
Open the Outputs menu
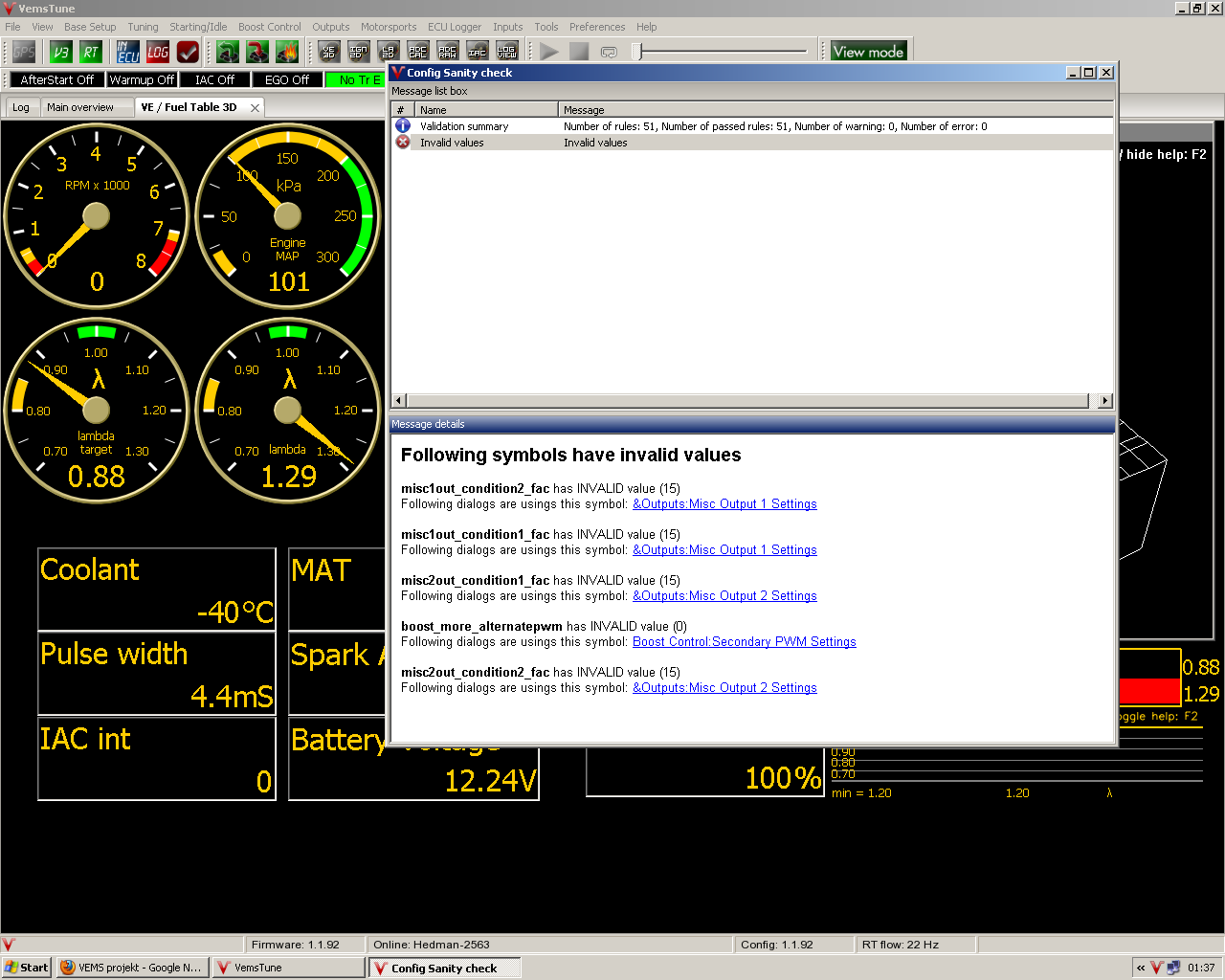pyautogui.click(x=330, y=27)
